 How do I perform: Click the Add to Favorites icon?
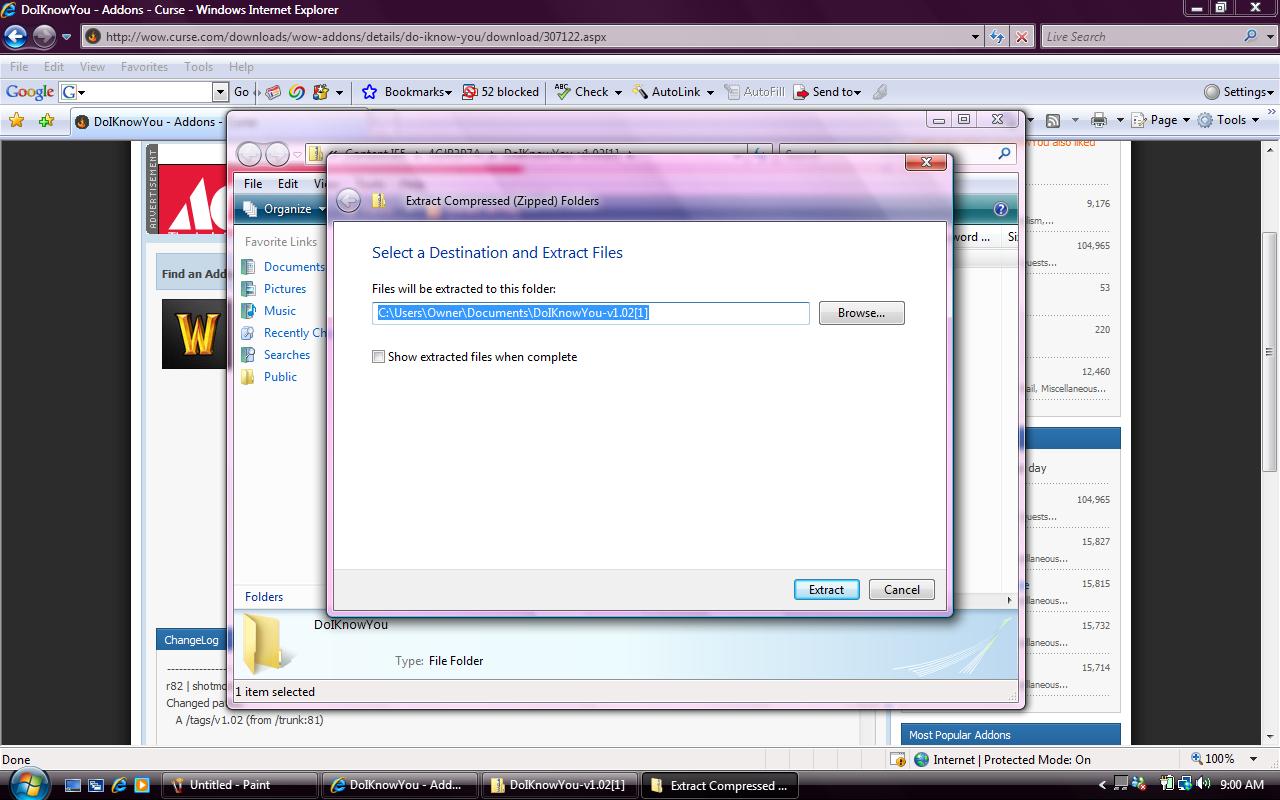pyautogui.click(x=46, y=121)
